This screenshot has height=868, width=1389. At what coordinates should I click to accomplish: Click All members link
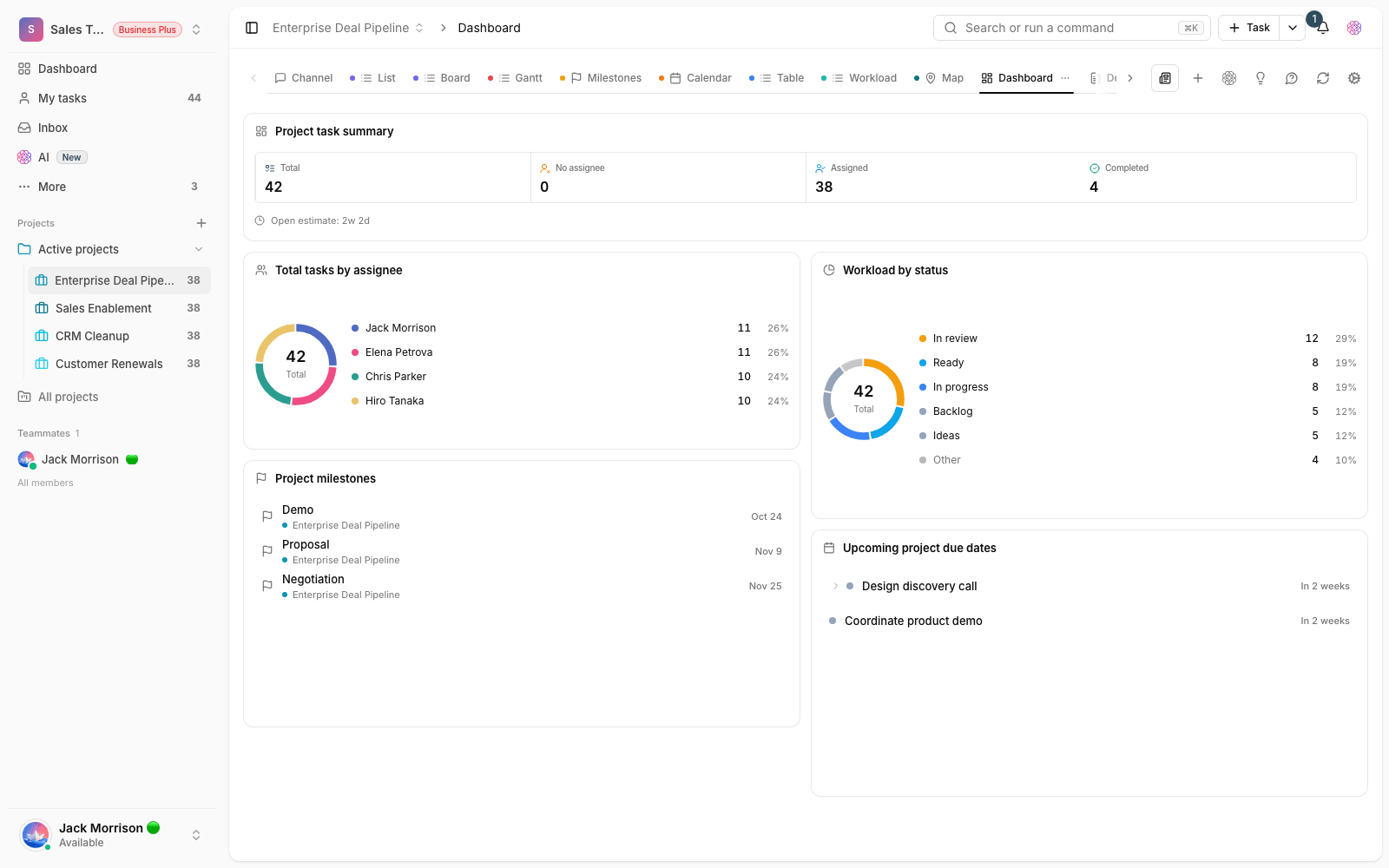45,483
